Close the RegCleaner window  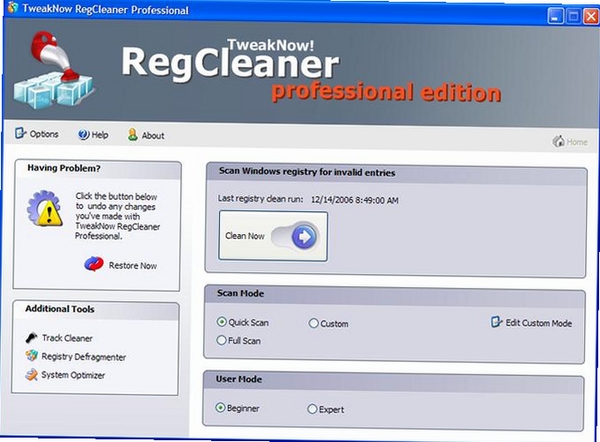591,16
